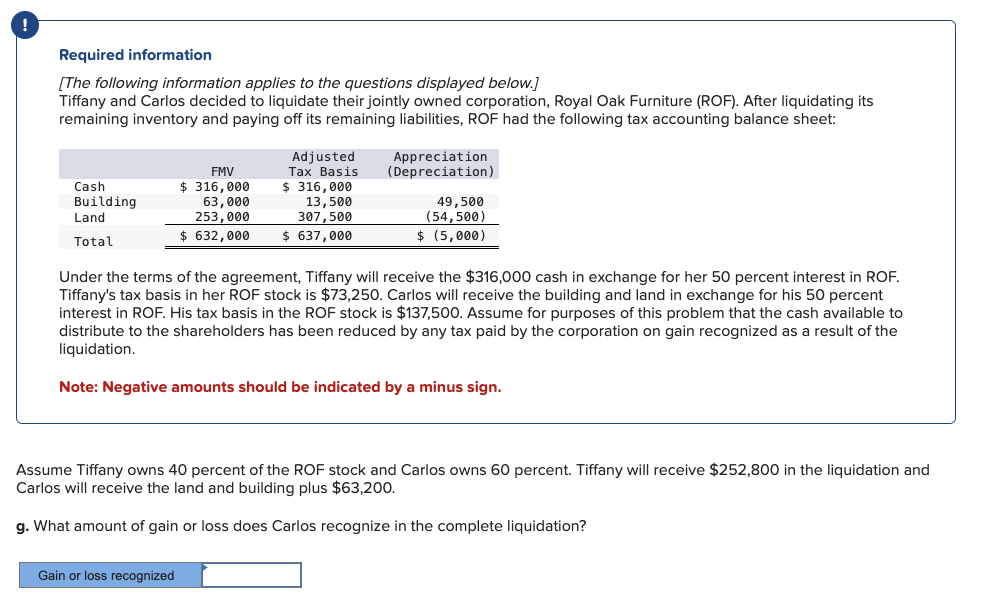The width and height of the screenshot is (997, 615).
Task: Click the Appreciation (Depreciation) column header
Action: [441, 162]
